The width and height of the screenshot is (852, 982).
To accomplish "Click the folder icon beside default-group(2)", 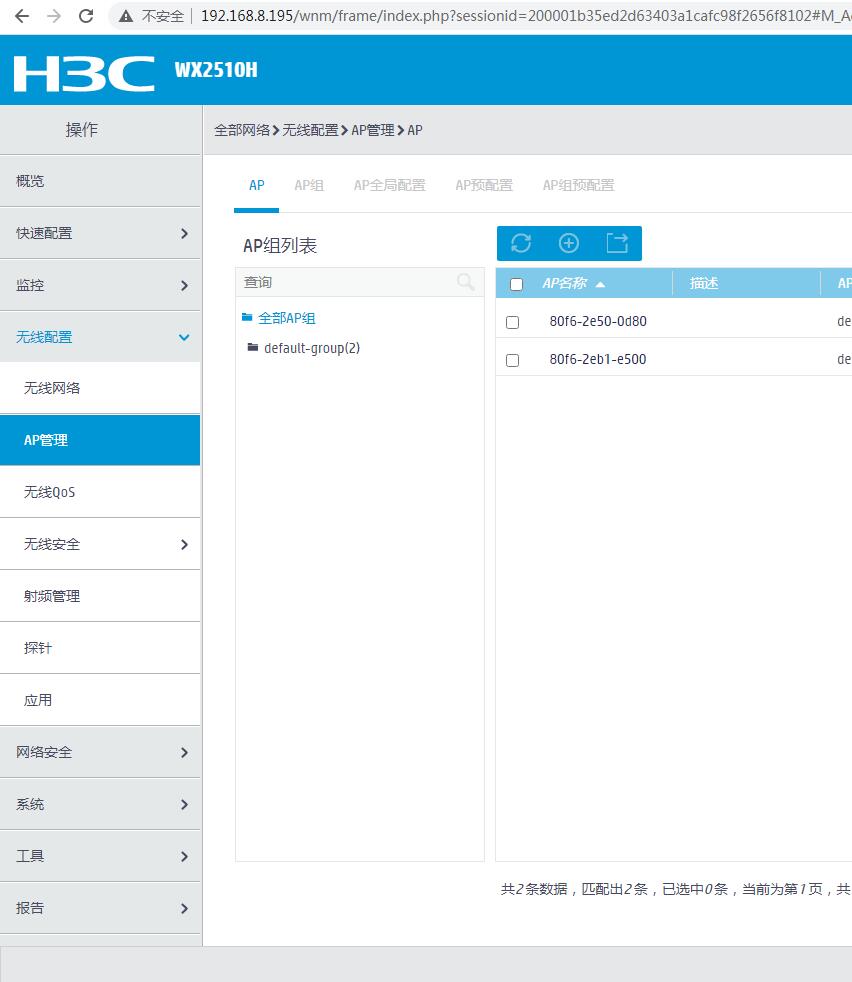I will coord(253,347).
